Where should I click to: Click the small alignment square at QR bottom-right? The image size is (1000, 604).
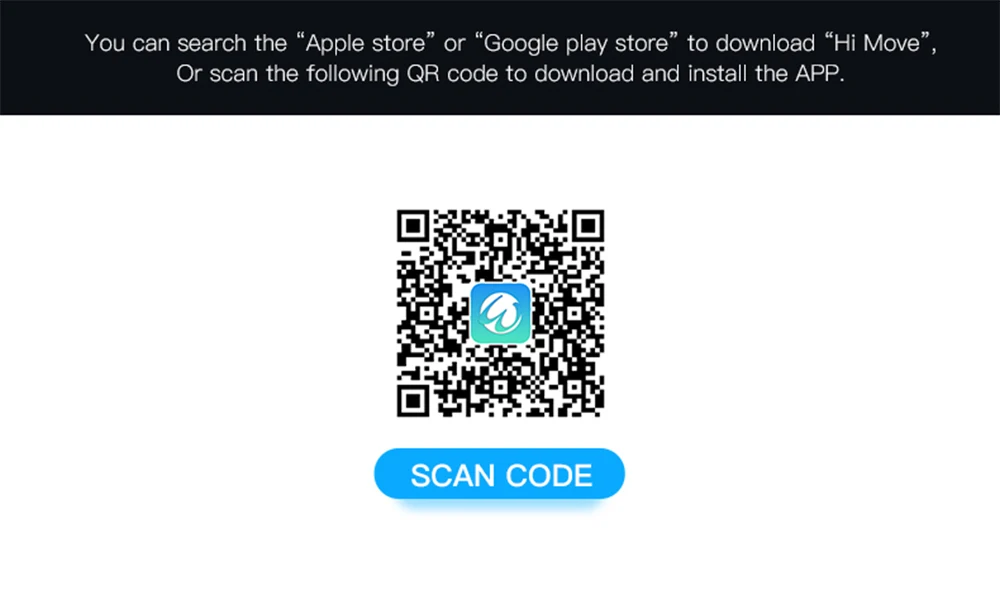pyautogui.click(x=574, y=387)
